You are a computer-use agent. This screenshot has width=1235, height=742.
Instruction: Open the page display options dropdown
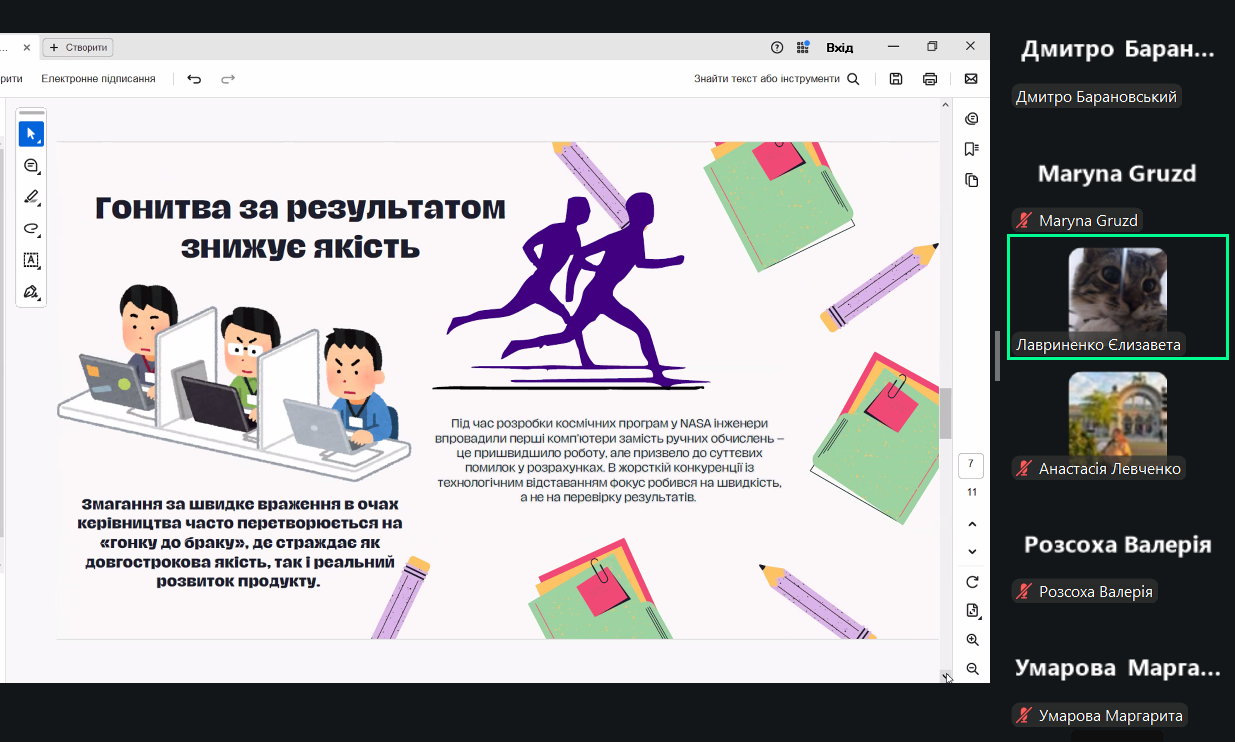pos(972,611)
